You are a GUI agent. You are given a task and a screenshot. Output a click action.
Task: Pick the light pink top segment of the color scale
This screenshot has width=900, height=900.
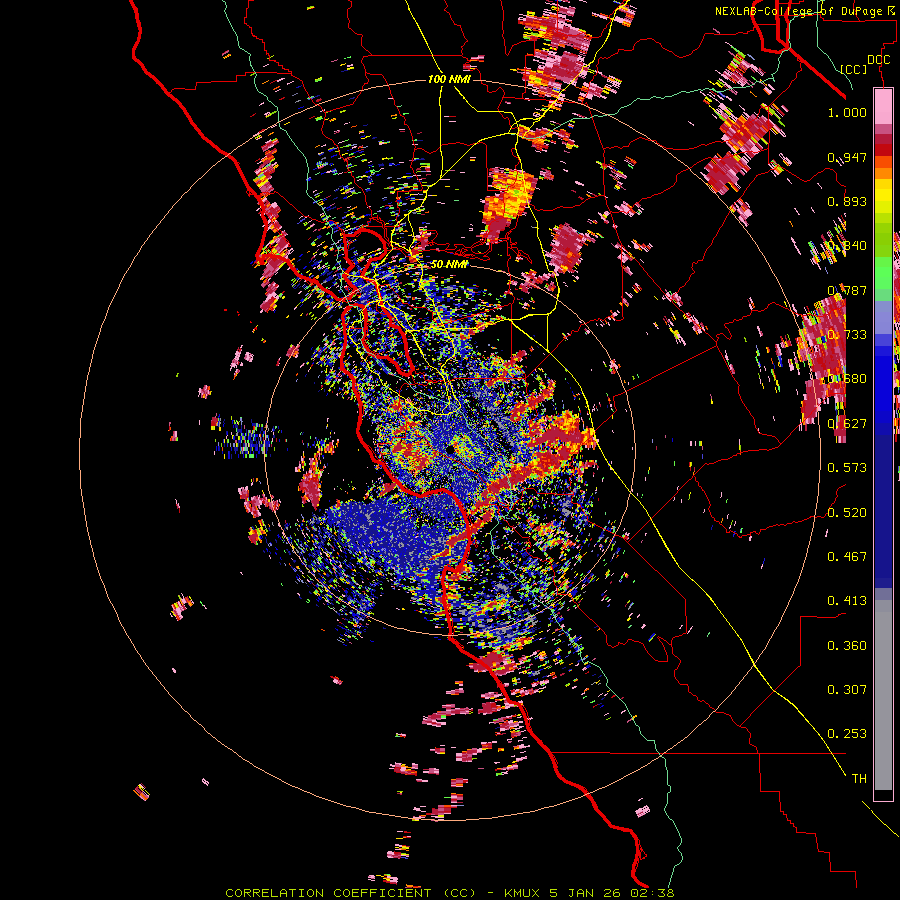pyautogui.click(x=883, y=107)
